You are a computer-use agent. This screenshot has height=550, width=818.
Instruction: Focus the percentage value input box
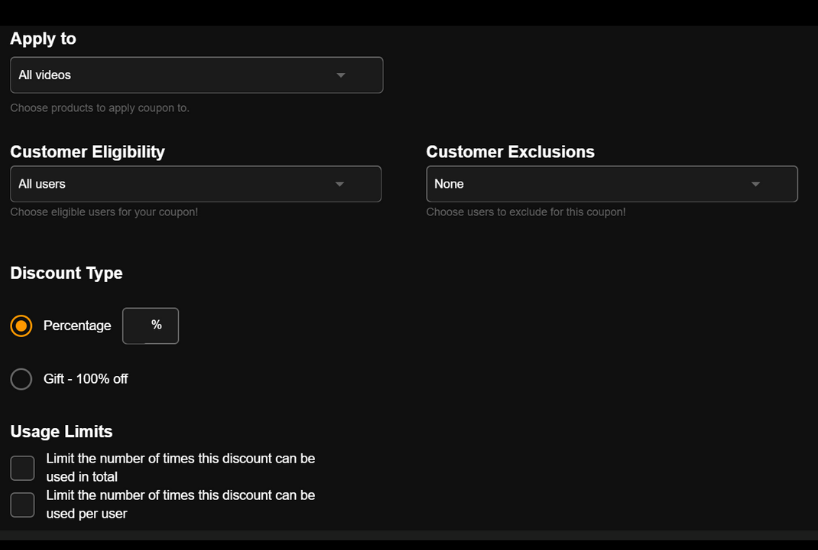click(x=150, y=326)
